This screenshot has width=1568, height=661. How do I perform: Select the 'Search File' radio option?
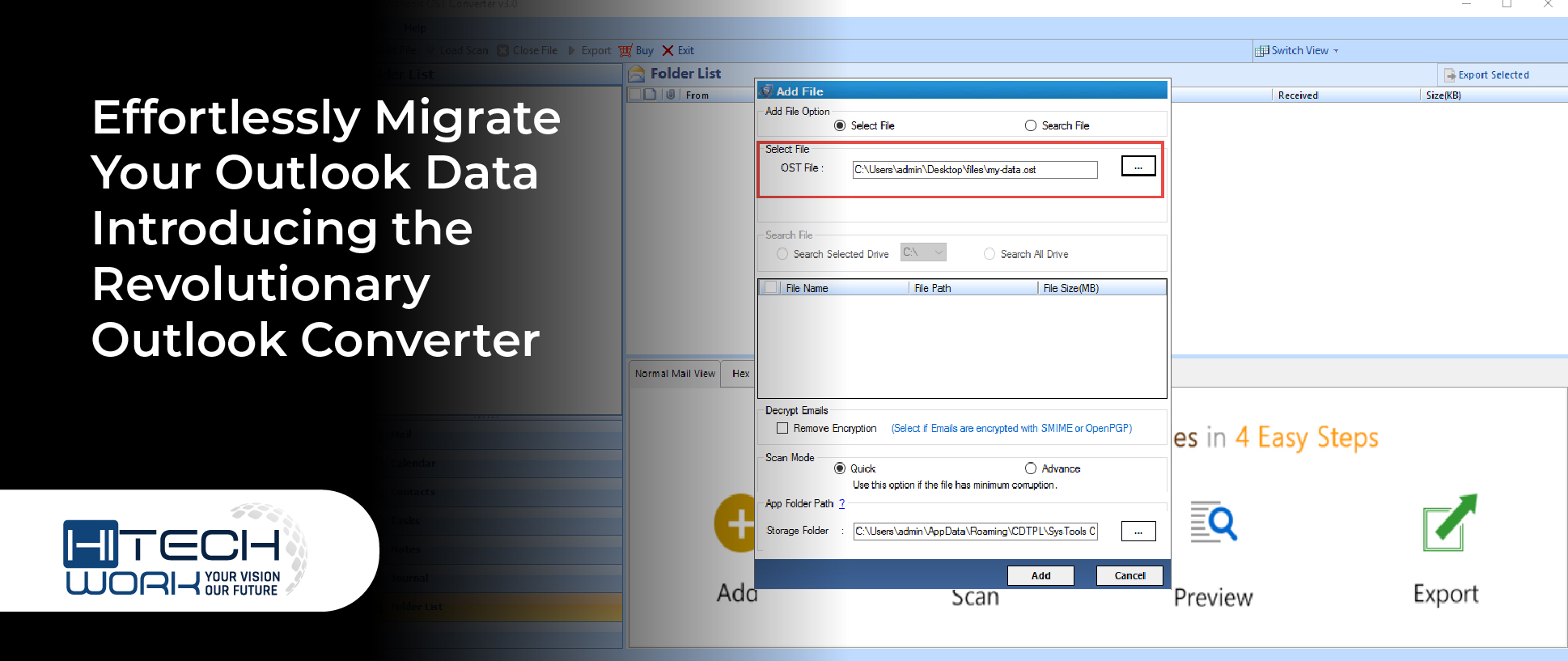pyautogui.click(x=1031, y=125)
